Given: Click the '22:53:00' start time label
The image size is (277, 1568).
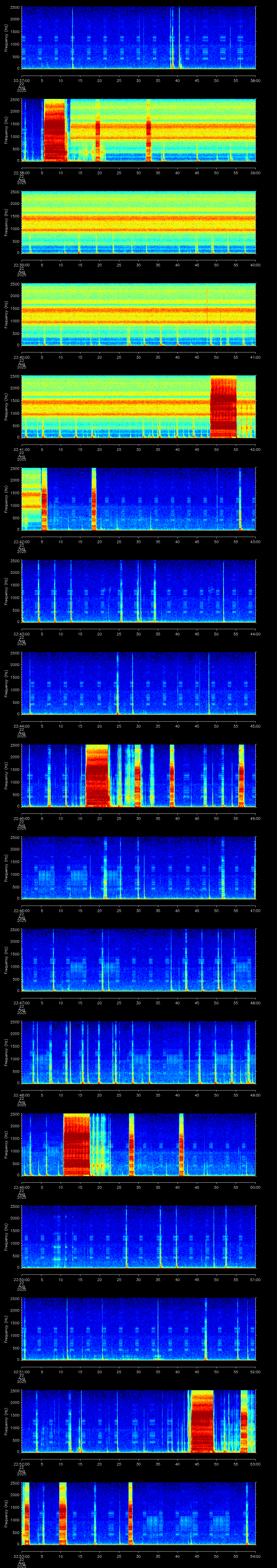Looking at the screenshot, I should tap(21, 1556).
